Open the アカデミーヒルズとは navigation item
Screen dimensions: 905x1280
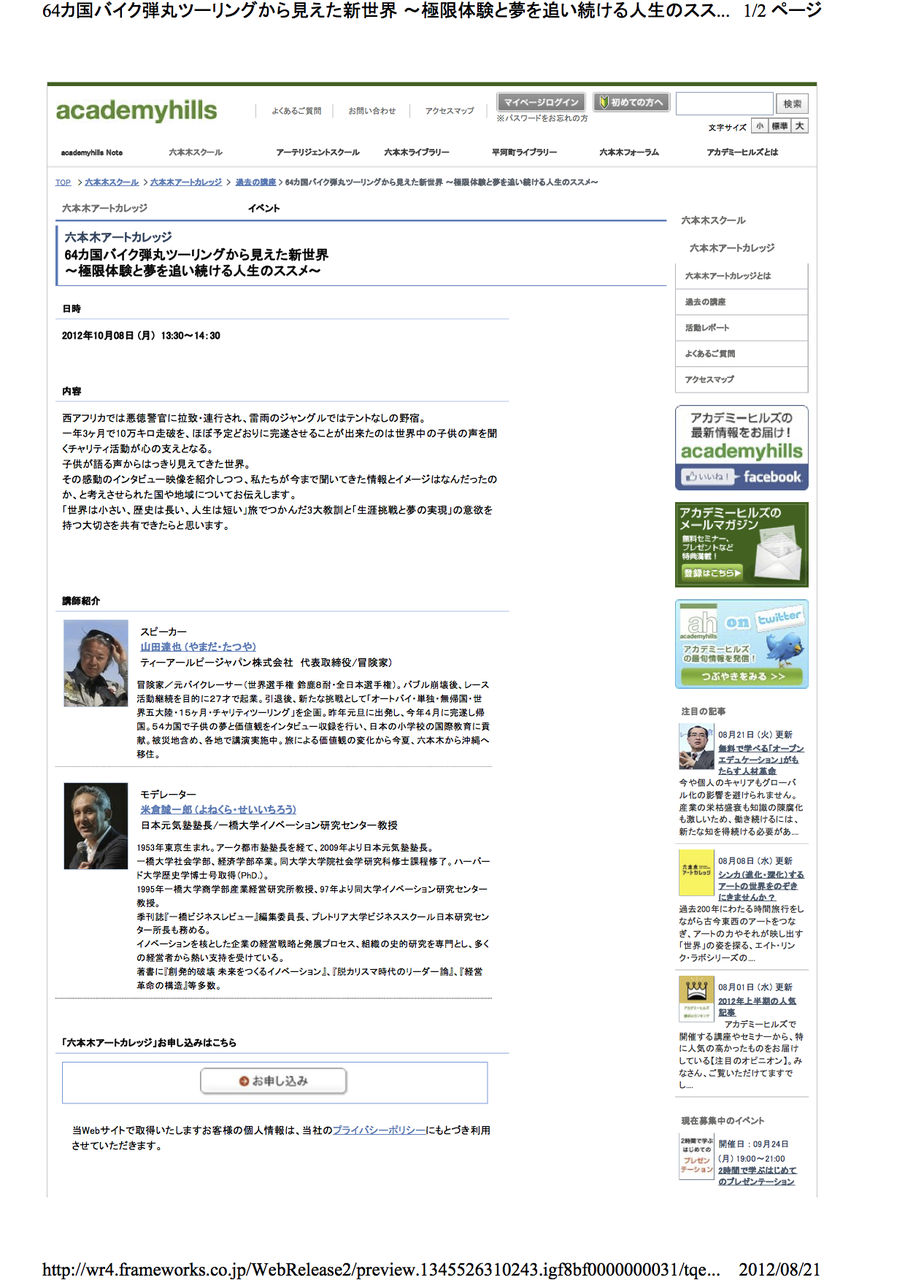tap(742, 153)
